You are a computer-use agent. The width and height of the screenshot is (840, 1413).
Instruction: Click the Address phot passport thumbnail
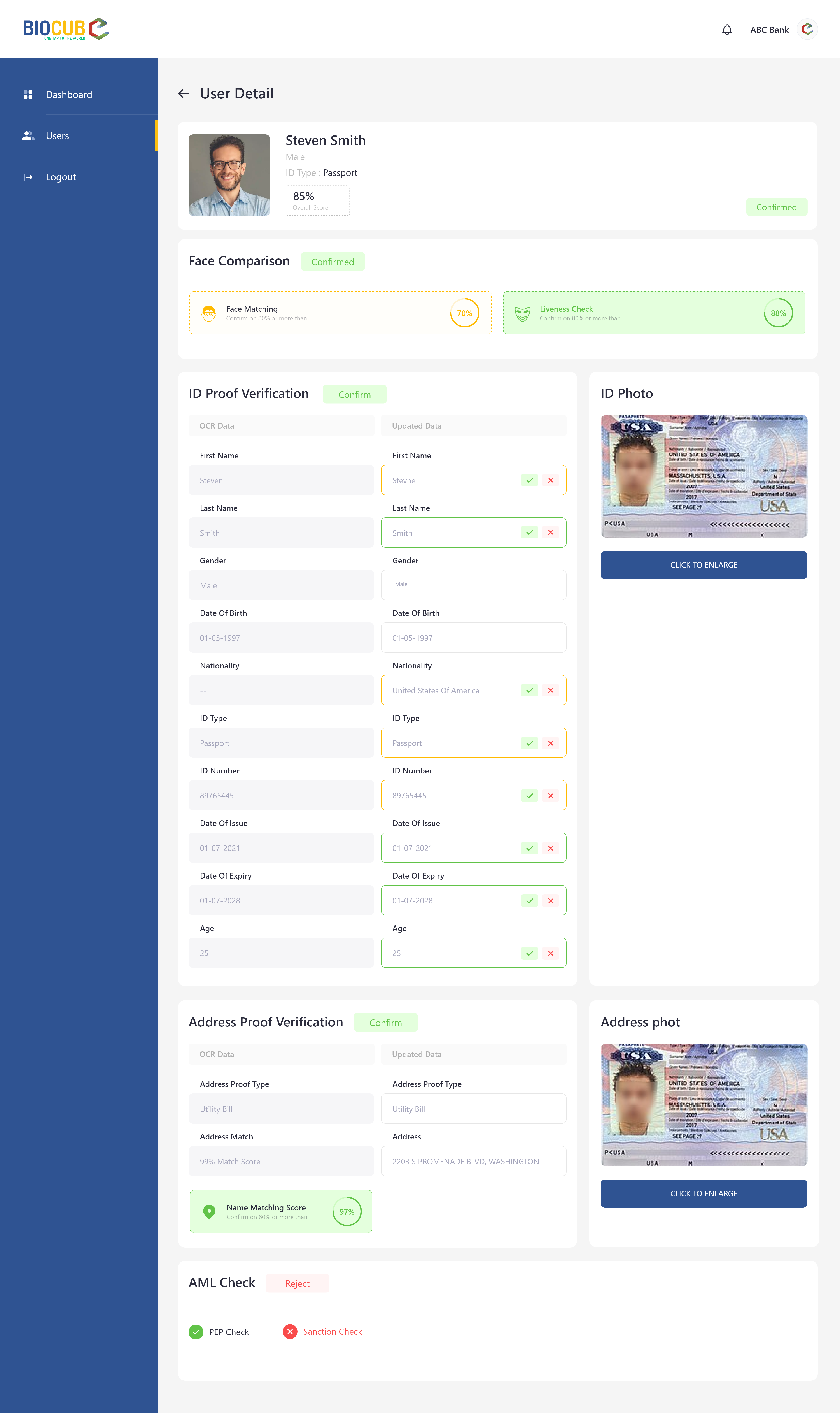pos(703,1105)
